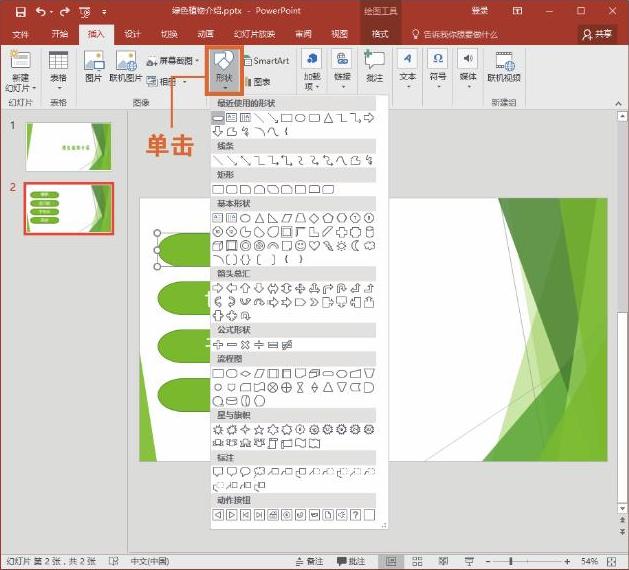Choose the moon shape in Basic Shapes

pyautogui.click(x=355, y=245)
